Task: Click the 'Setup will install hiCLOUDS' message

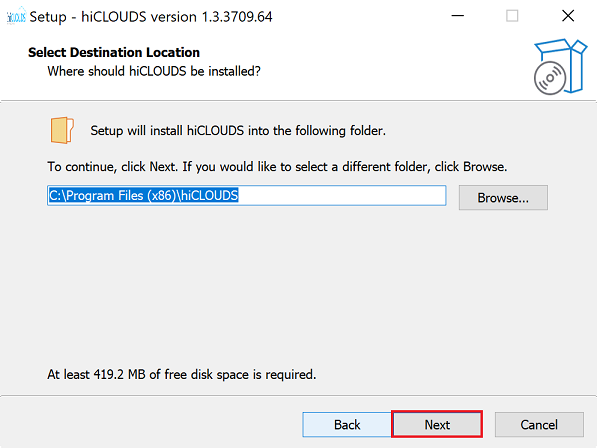Action: click(x=238, y=131)
